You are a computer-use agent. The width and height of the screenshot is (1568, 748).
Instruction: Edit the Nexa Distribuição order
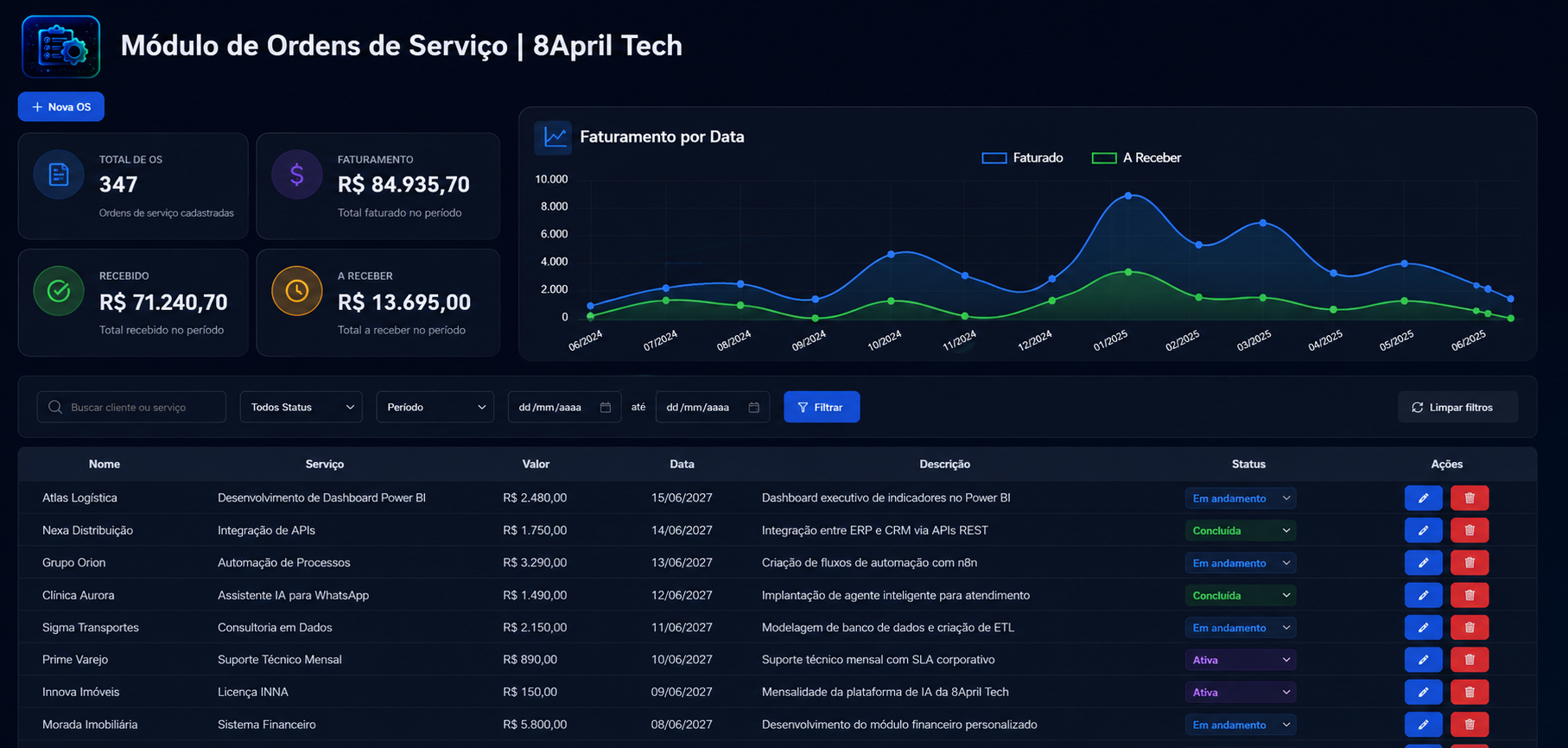click(1423, 530)
